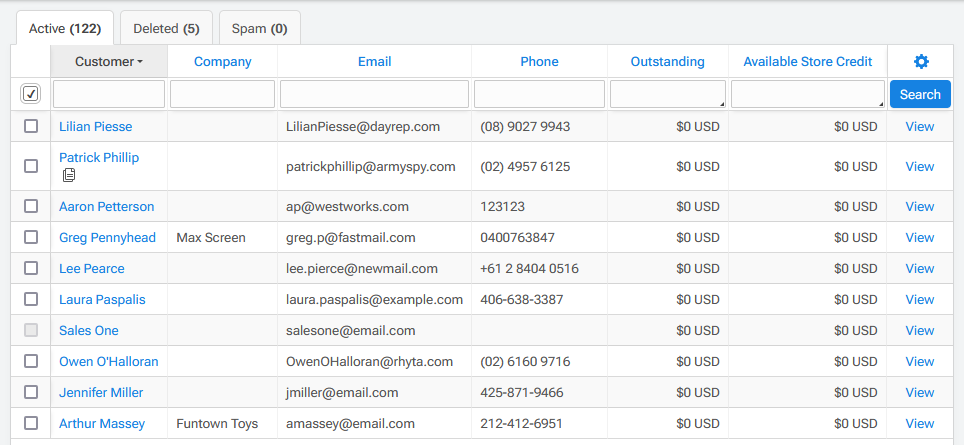Screen dimensions: 964x445
Task: Open customer Owen O'Halloran
Action: tap(109, 361)
